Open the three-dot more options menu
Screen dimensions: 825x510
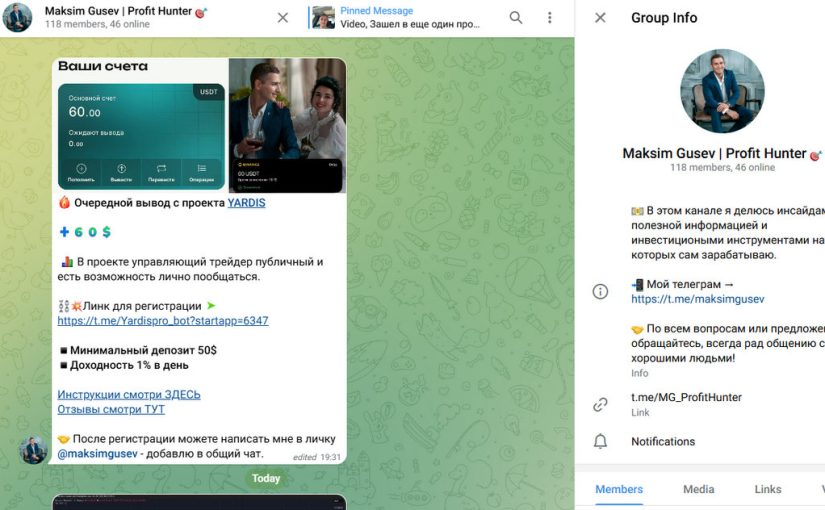(549, 17)
